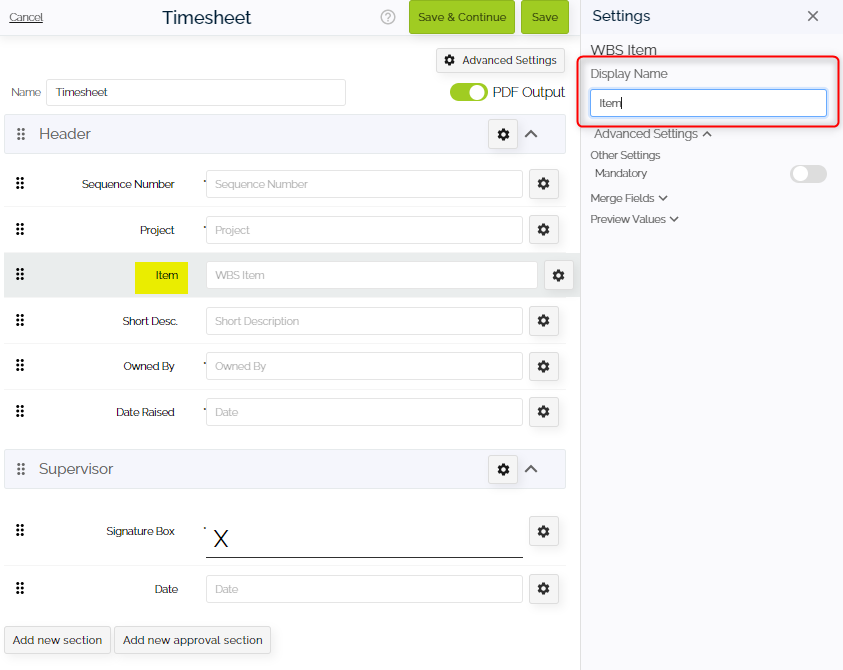Screen dimensions: 843x670
Task: Collapse the Header section chevron
Action: pos(531,134)
